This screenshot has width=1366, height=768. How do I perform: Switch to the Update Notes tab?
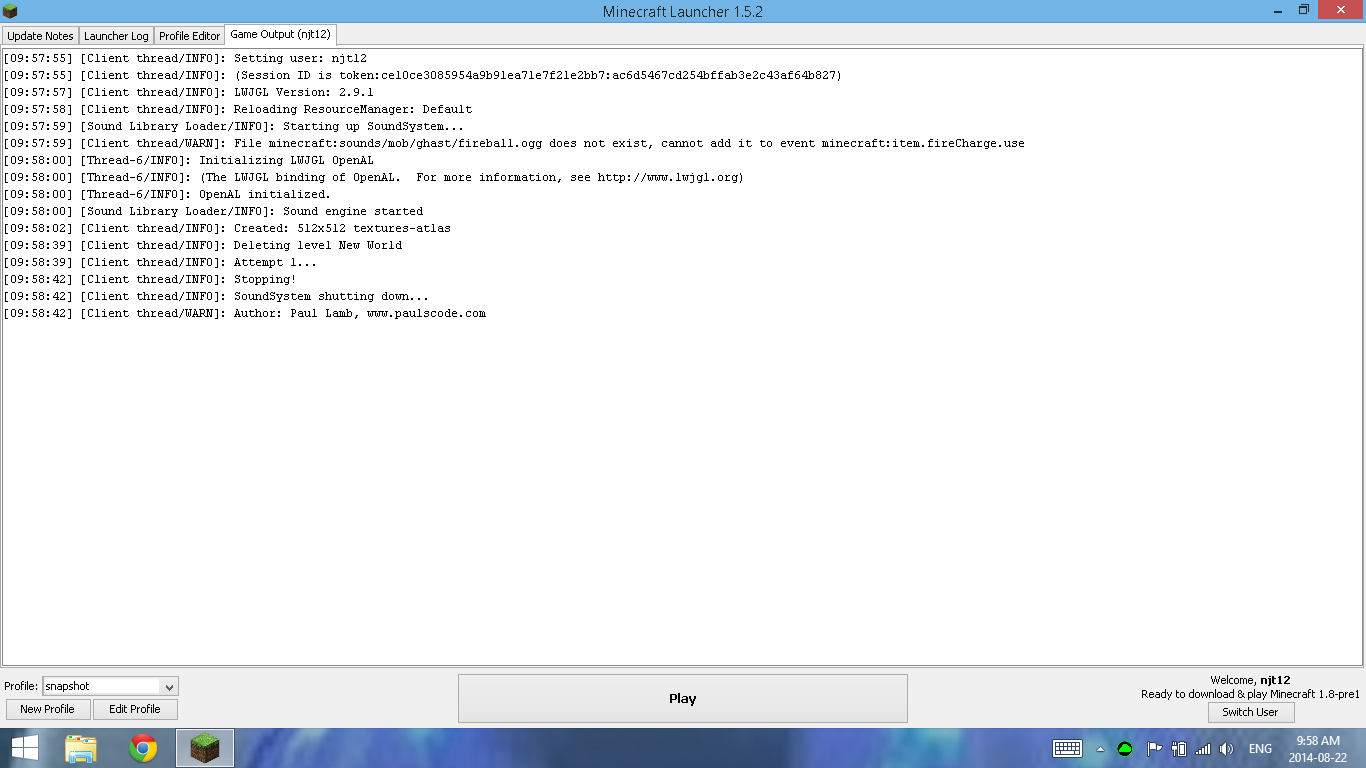40,36
